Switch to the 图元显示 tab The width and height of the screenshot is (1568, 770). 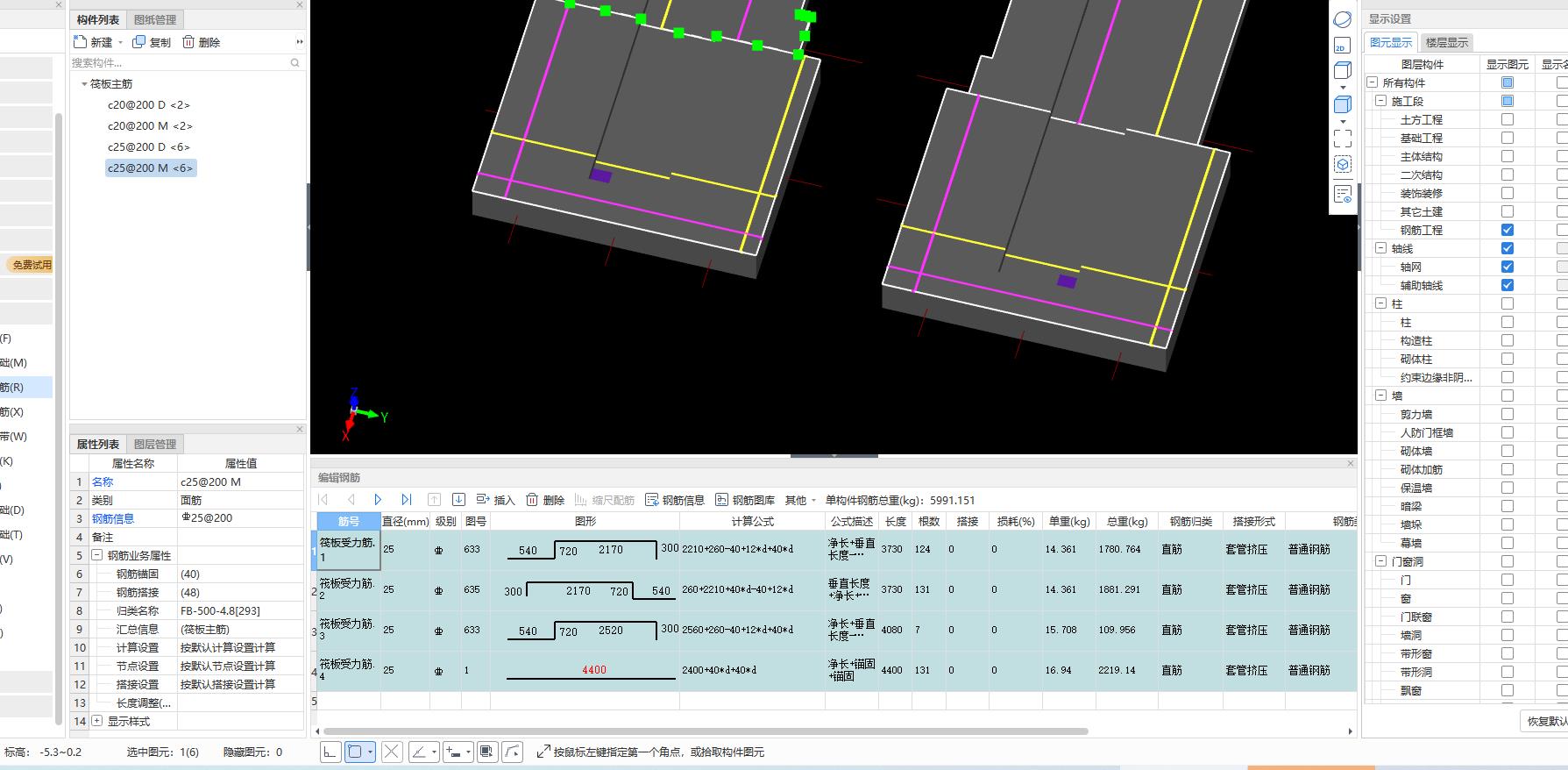click(1391, 42)
